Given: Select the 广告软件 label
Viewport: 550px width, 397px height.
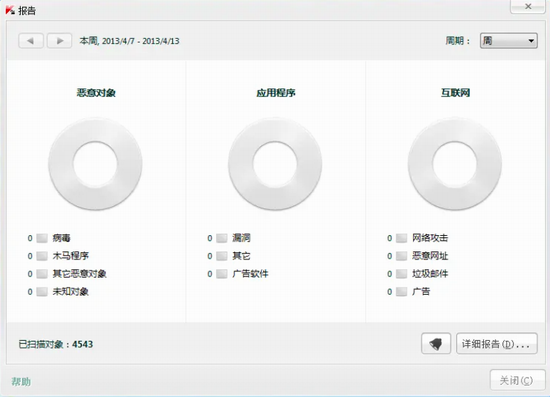Looking at the screenshot, I should point(250,274).
